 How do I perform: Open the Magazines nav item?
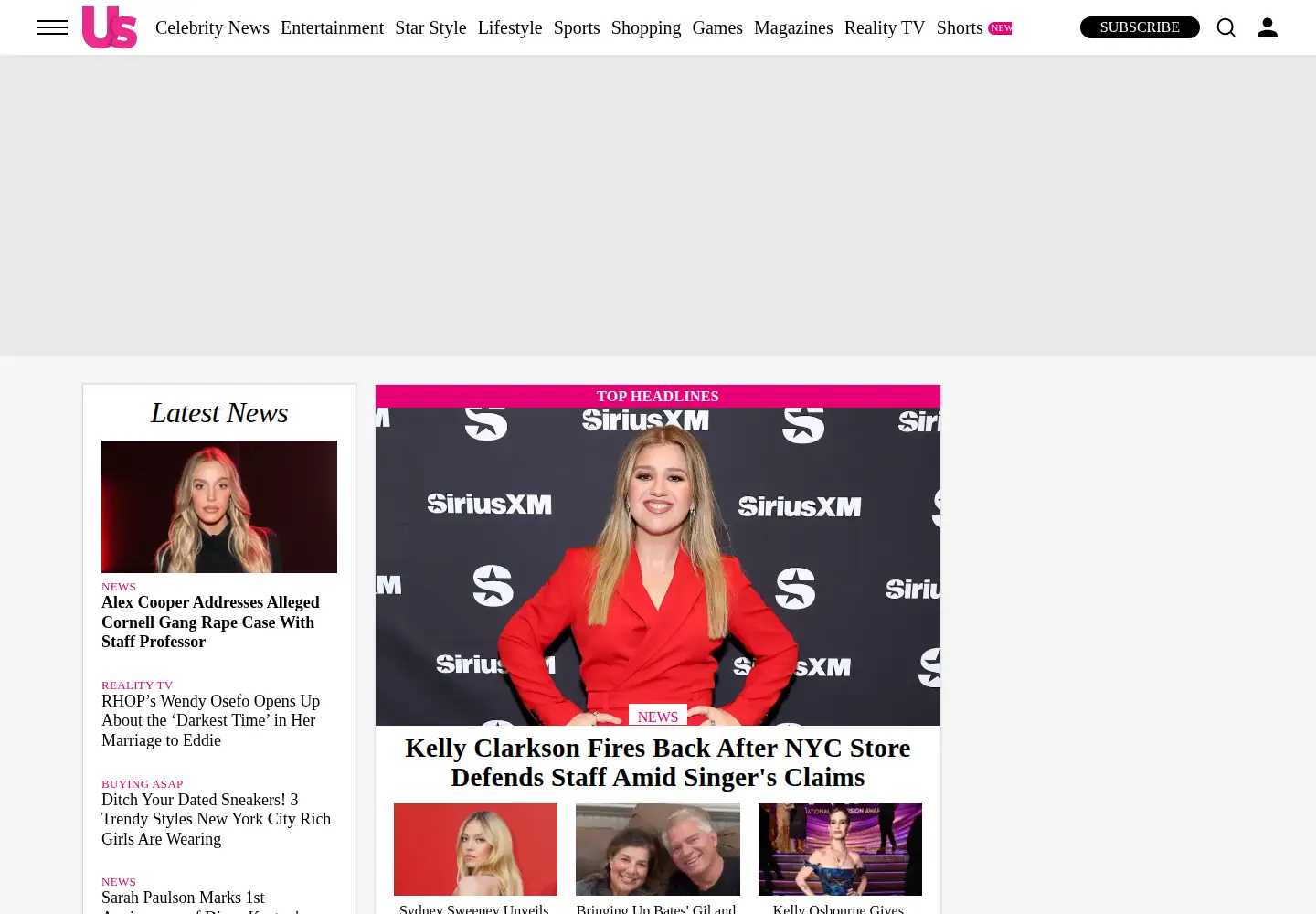coord(793,27)
